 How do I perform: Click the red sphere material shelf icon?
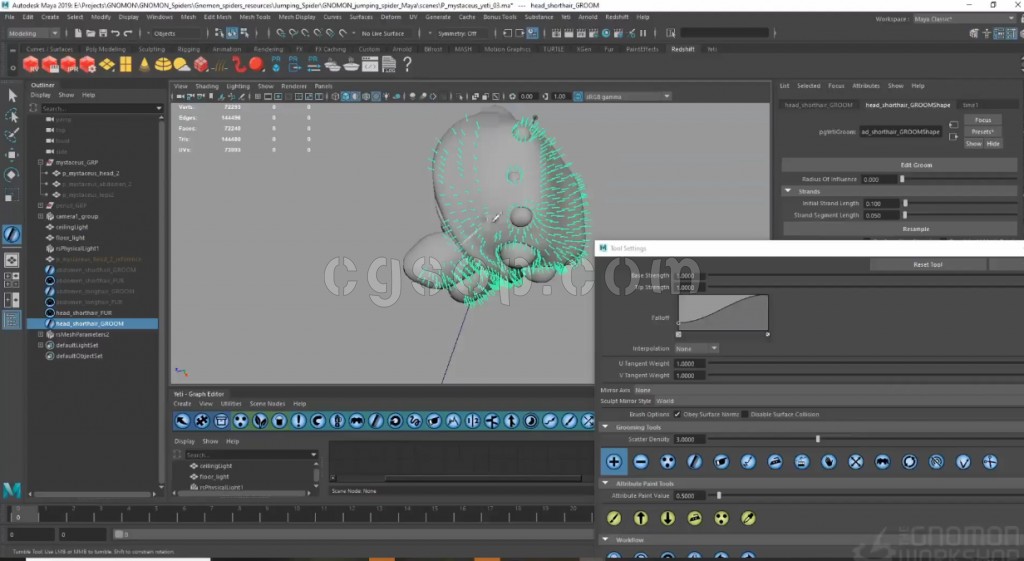coord(256,64)
